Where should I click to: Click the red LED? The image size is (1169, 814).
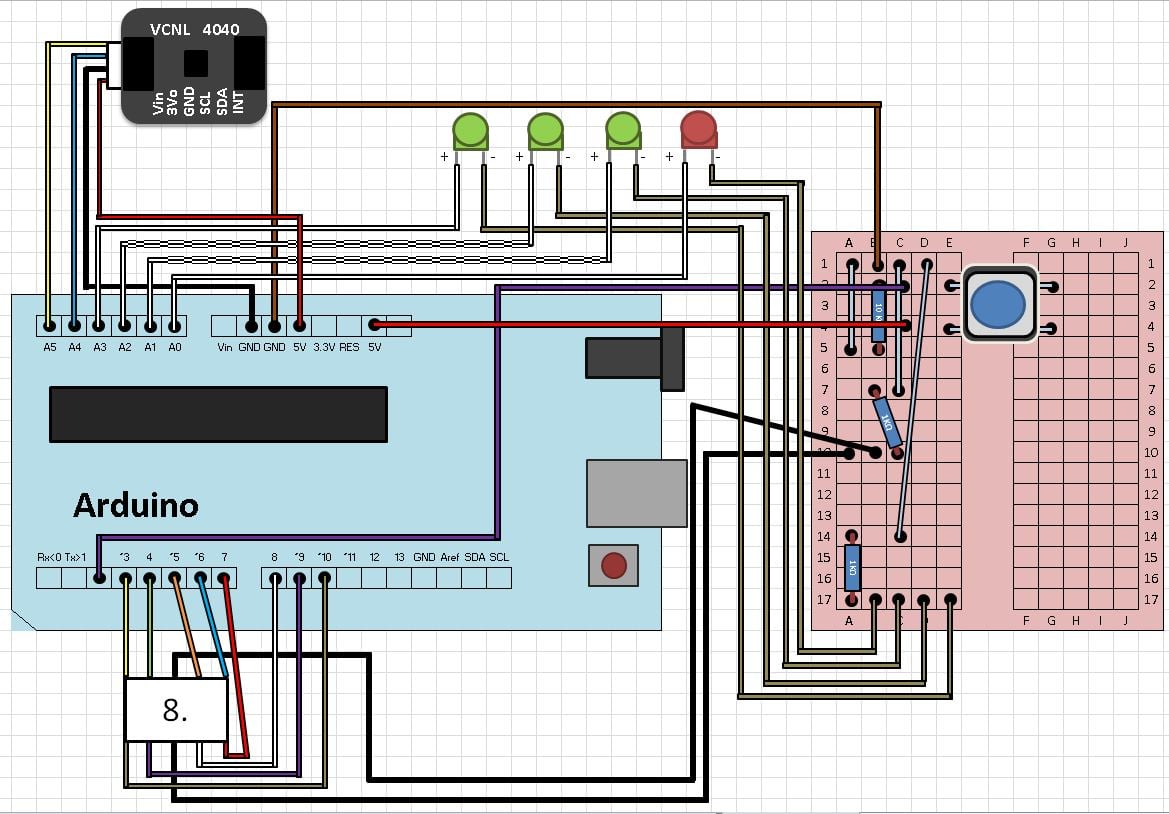point(698,130)
